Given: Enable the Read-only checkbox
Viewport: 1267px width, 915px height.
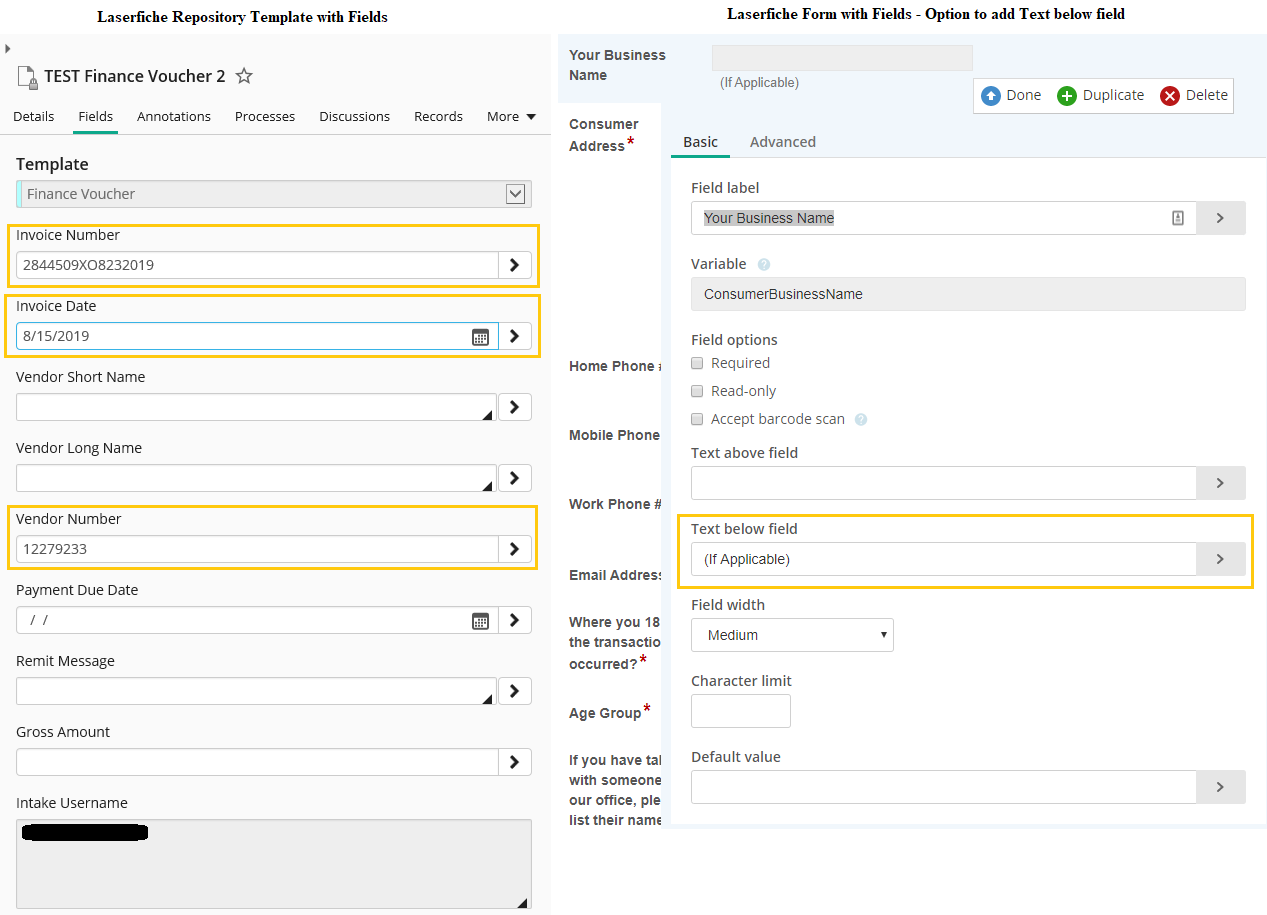Looking at the screenshot, I should click(x=697, y=391).
